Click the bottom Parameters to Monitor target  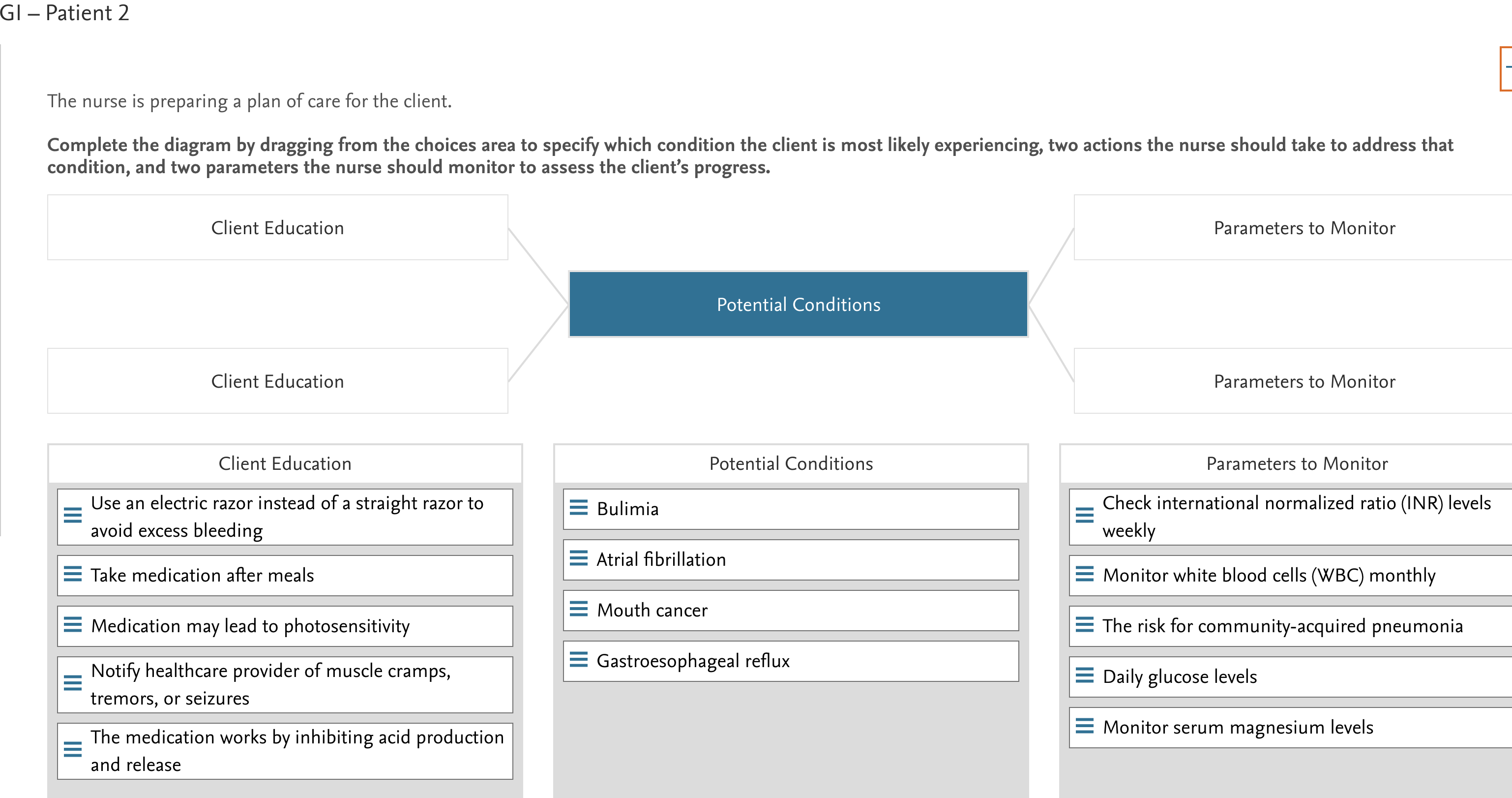(1293, 381)
